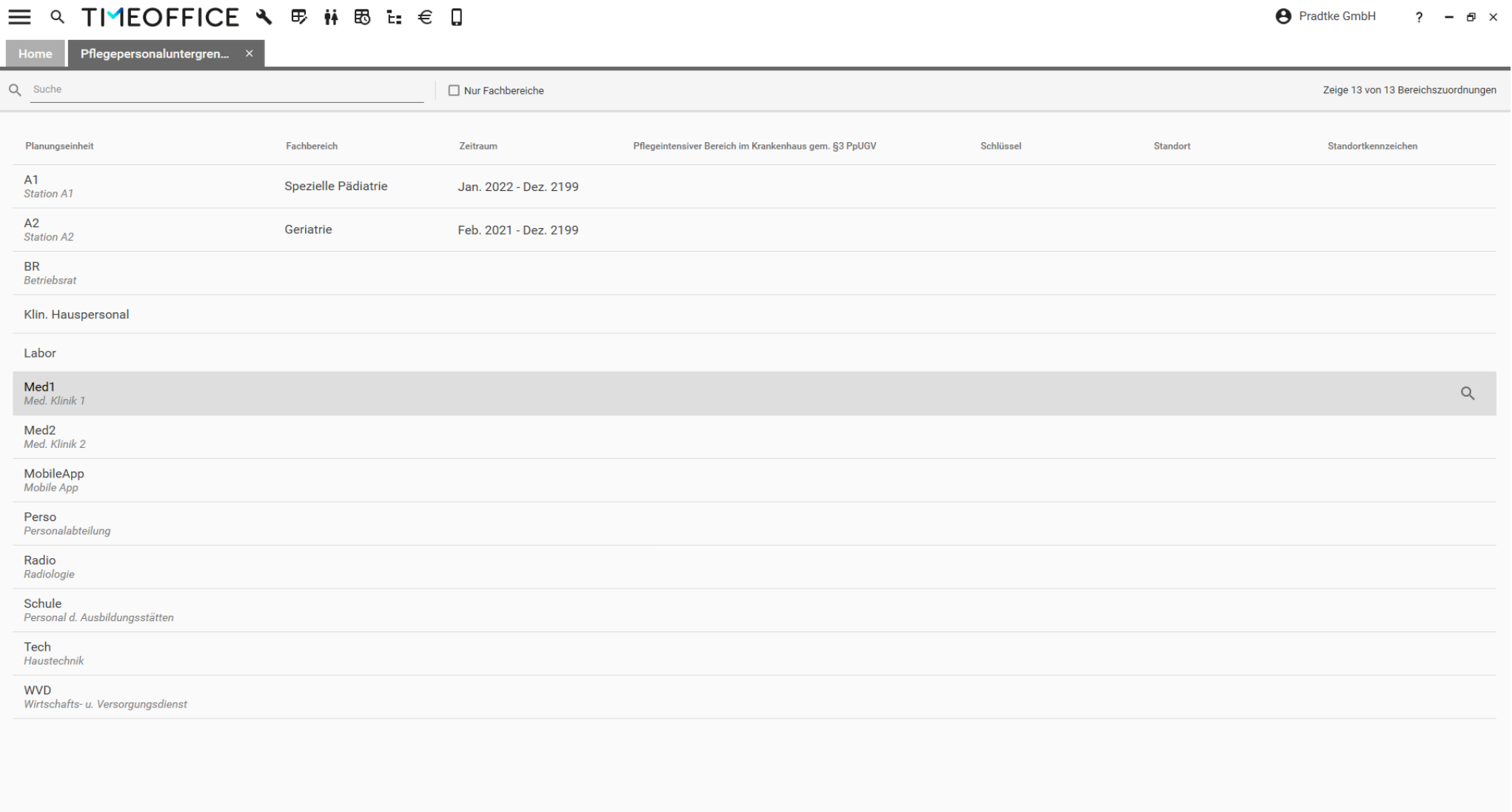
Task: Click the Pradtke GmbH user name
Action: pyautogui.click(x=1337, y=16)
